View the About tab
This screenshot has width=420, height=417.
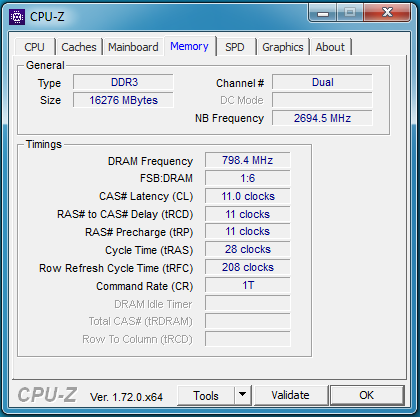coord(330,47)
